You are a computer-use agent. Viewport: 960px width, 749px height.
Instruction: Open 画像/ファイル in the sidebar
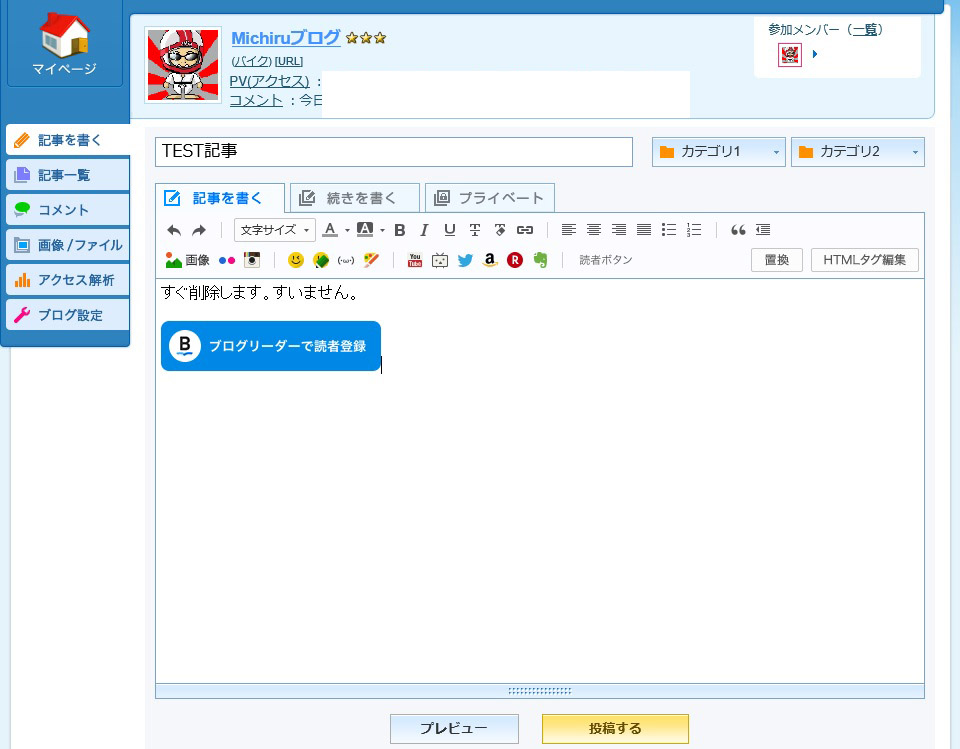click(68, 245)
